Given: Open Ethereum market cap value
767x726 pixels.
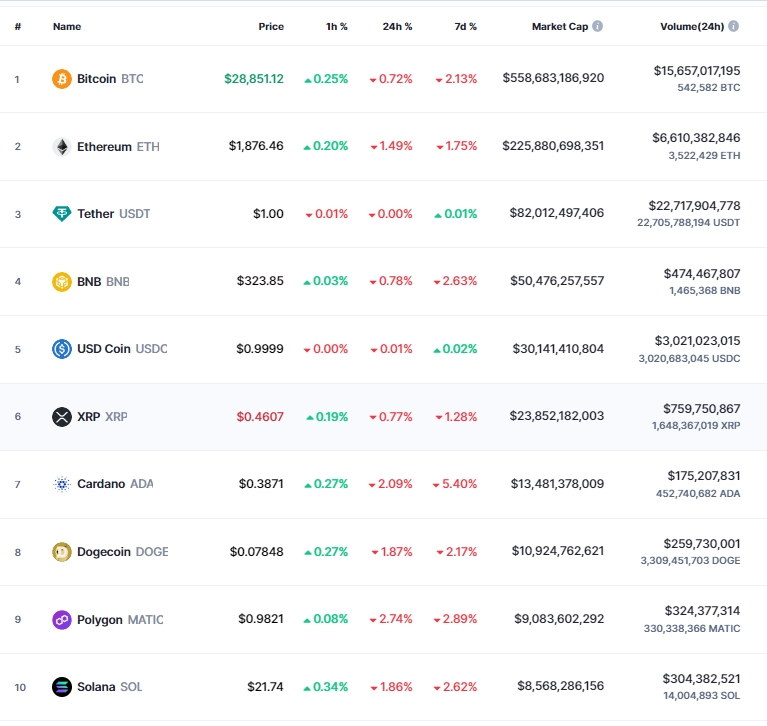Looking at the screenshot, I should pos(553,146).
